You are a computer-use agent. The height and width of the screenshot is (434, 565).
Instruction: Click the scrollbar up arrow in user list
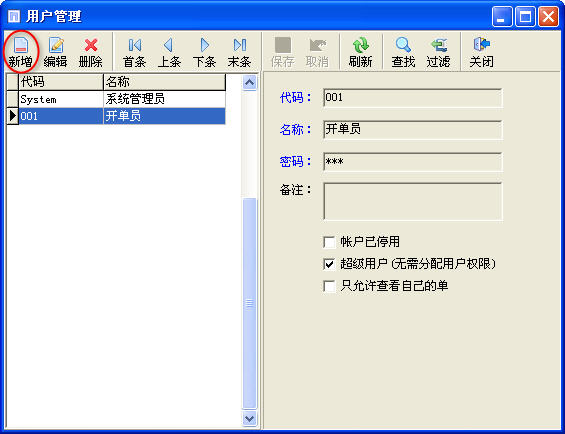click(x=249, y=83)
